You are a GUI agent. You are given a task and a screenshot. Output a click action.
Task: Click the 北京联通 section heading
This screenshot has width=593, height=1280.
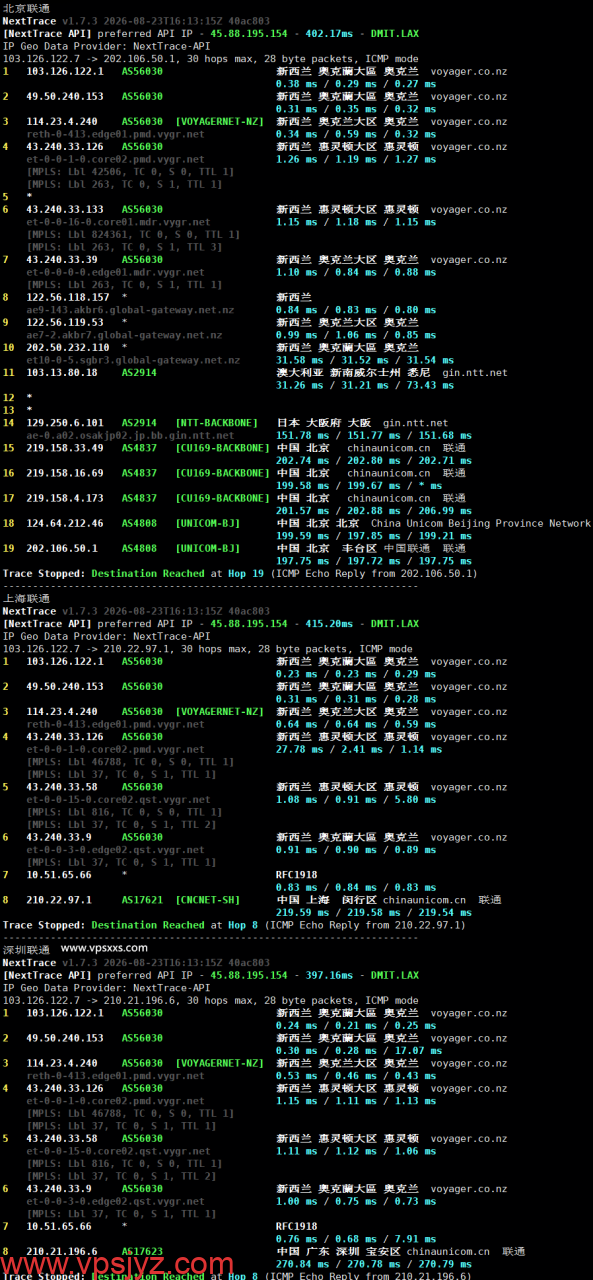(26, 8)
